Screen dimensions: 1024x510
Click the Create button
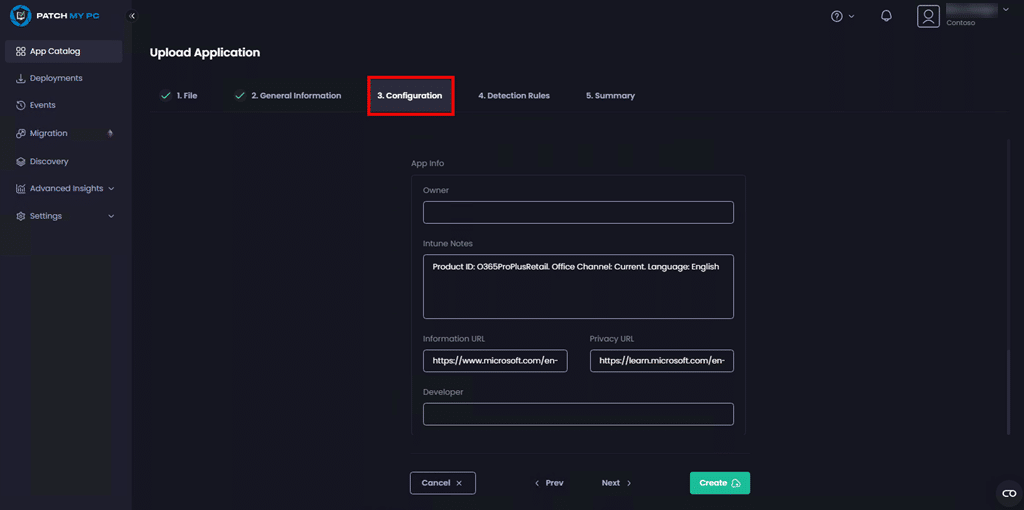click(x=719, y=483)
